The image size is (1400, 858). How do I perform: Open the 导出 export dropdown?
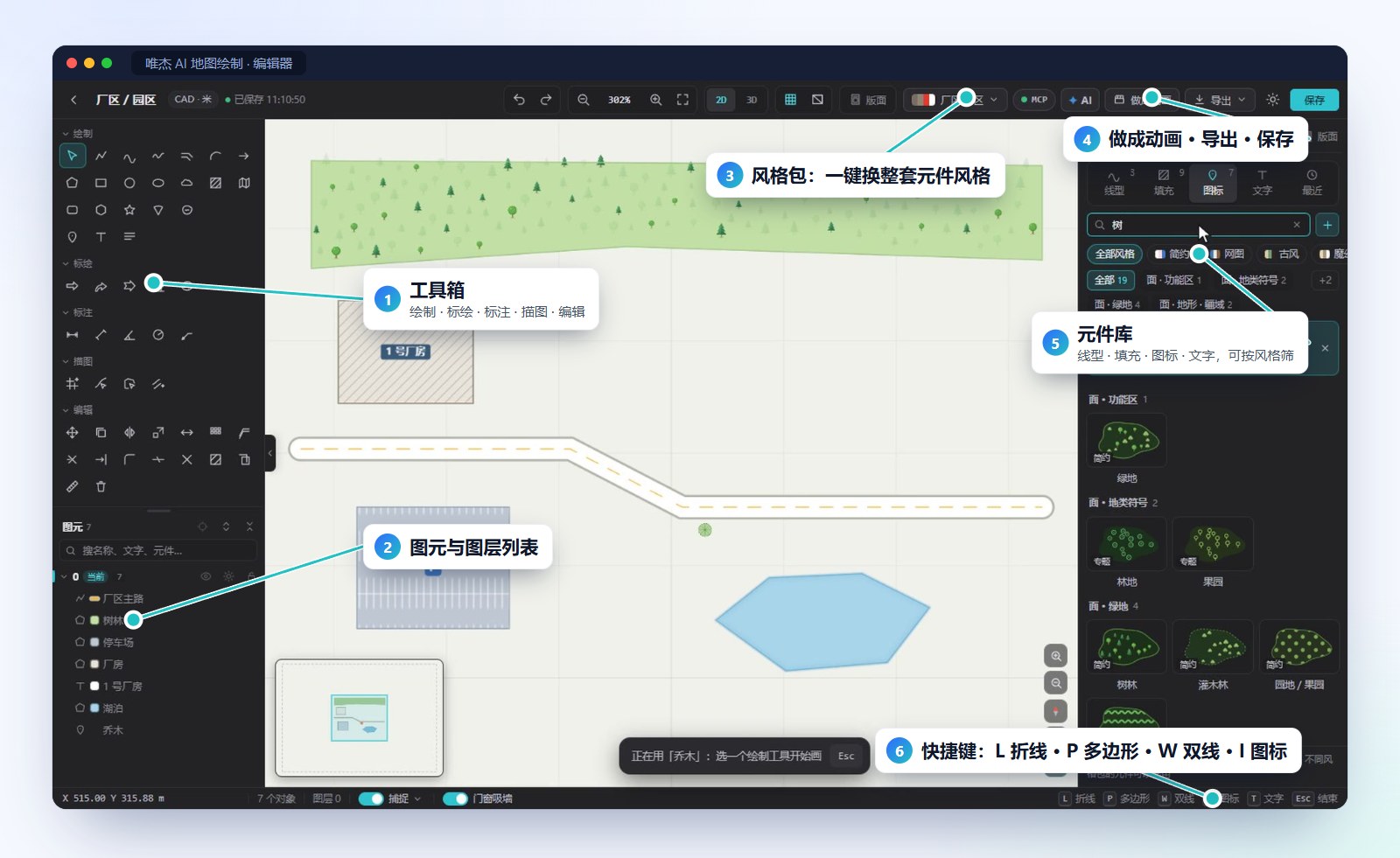(1220, 100)
